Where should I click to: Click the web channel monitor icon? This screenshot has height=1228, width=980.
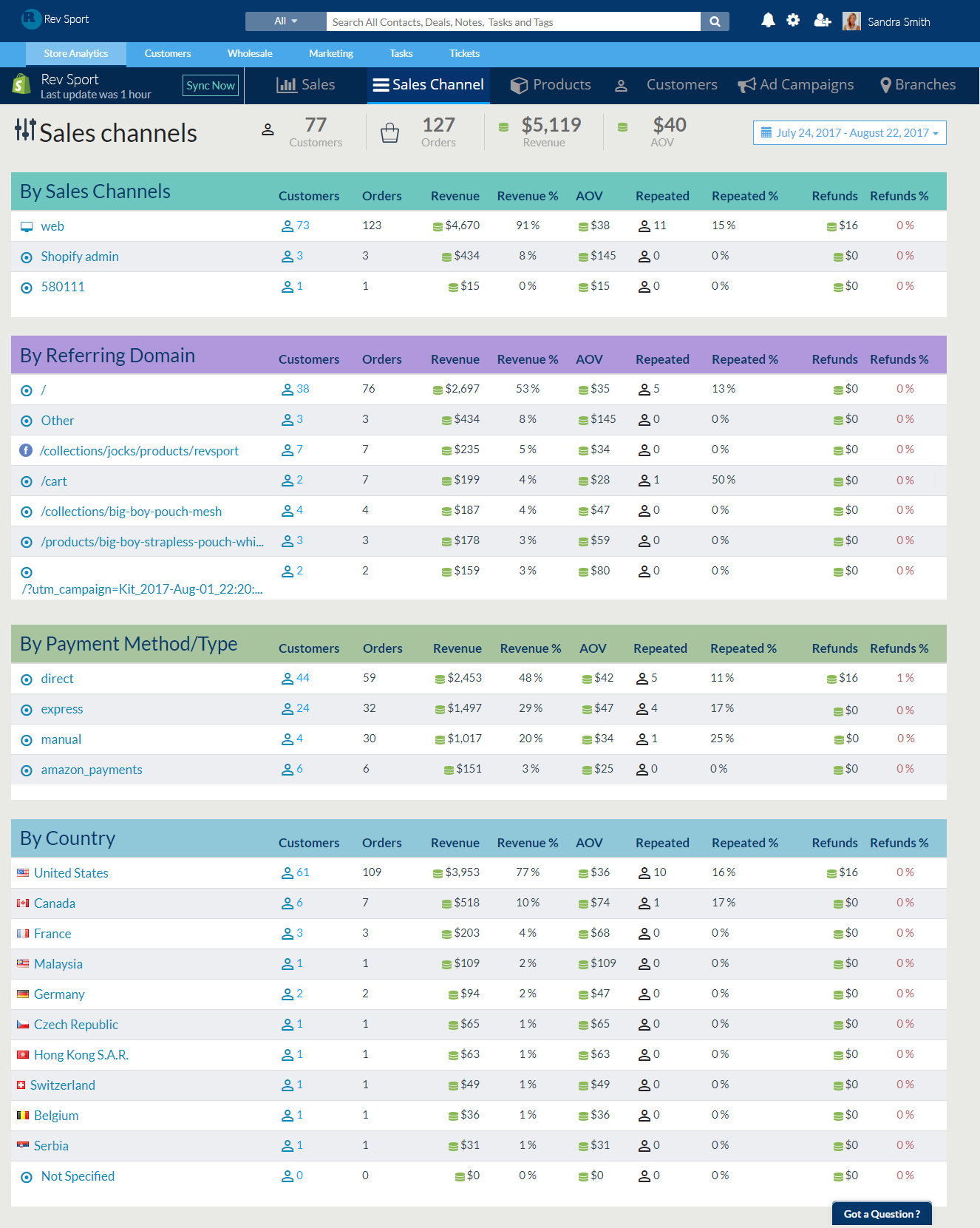27,227
